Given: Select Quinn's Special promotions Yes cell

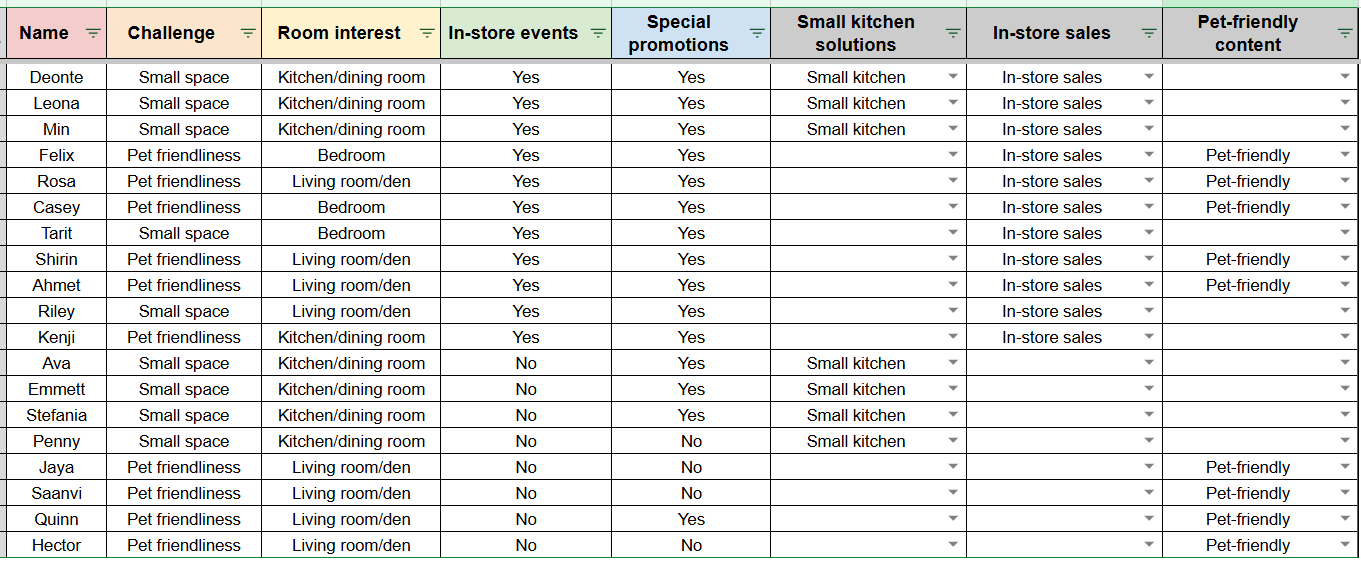Looking at the screenshot, I should pos(691,519).
